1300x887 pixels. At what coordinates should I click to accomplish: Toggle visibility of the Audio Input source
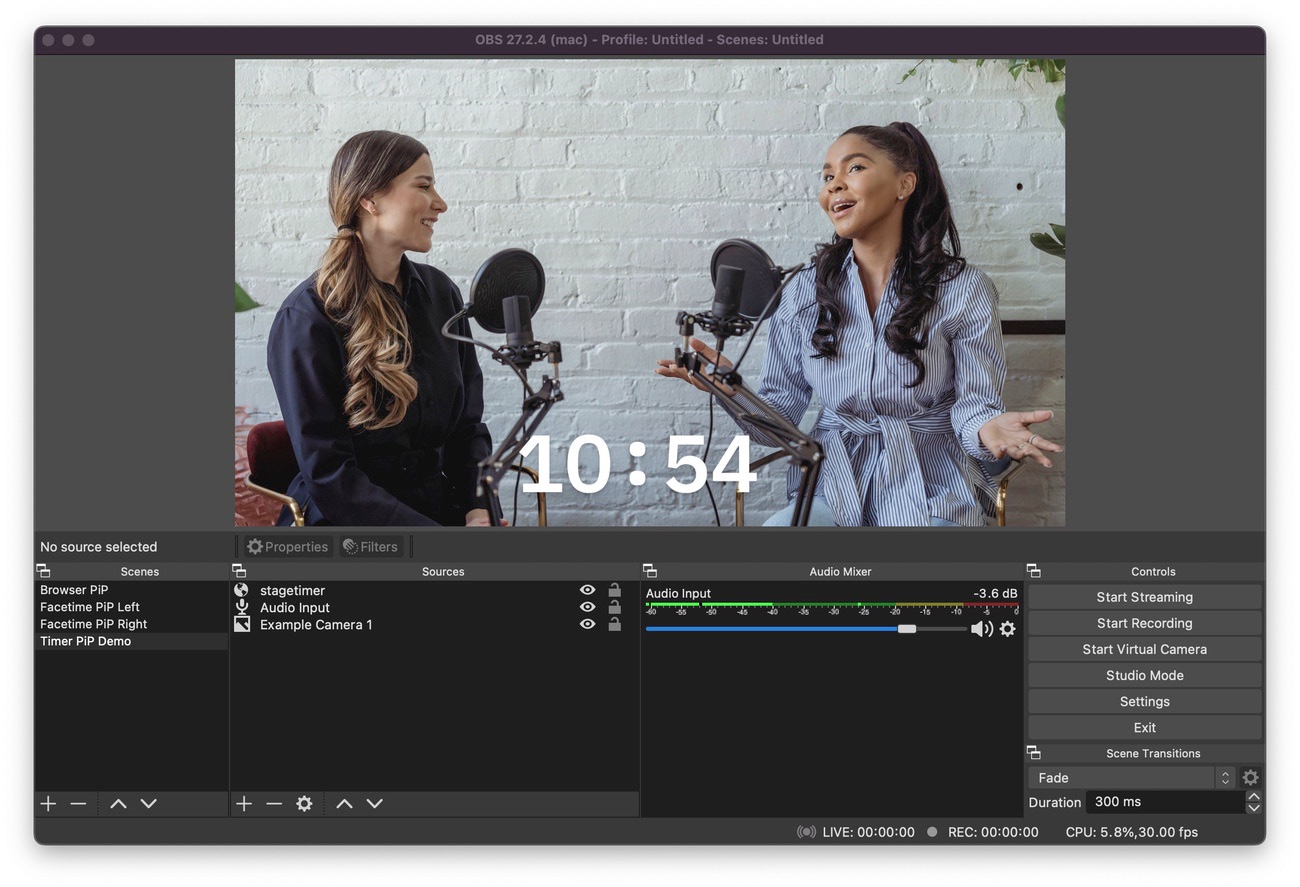click(x=588, y=607)
